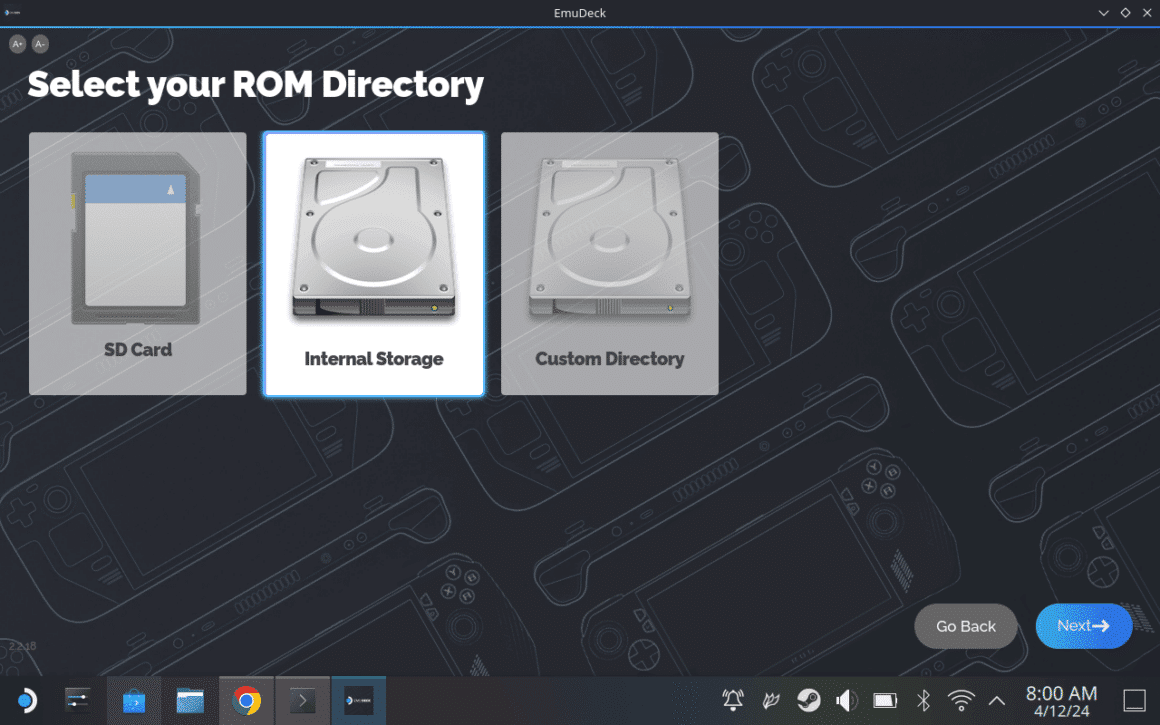Open Konsole terminal from taskbar
1160x725 pixels.
point(302,701)
